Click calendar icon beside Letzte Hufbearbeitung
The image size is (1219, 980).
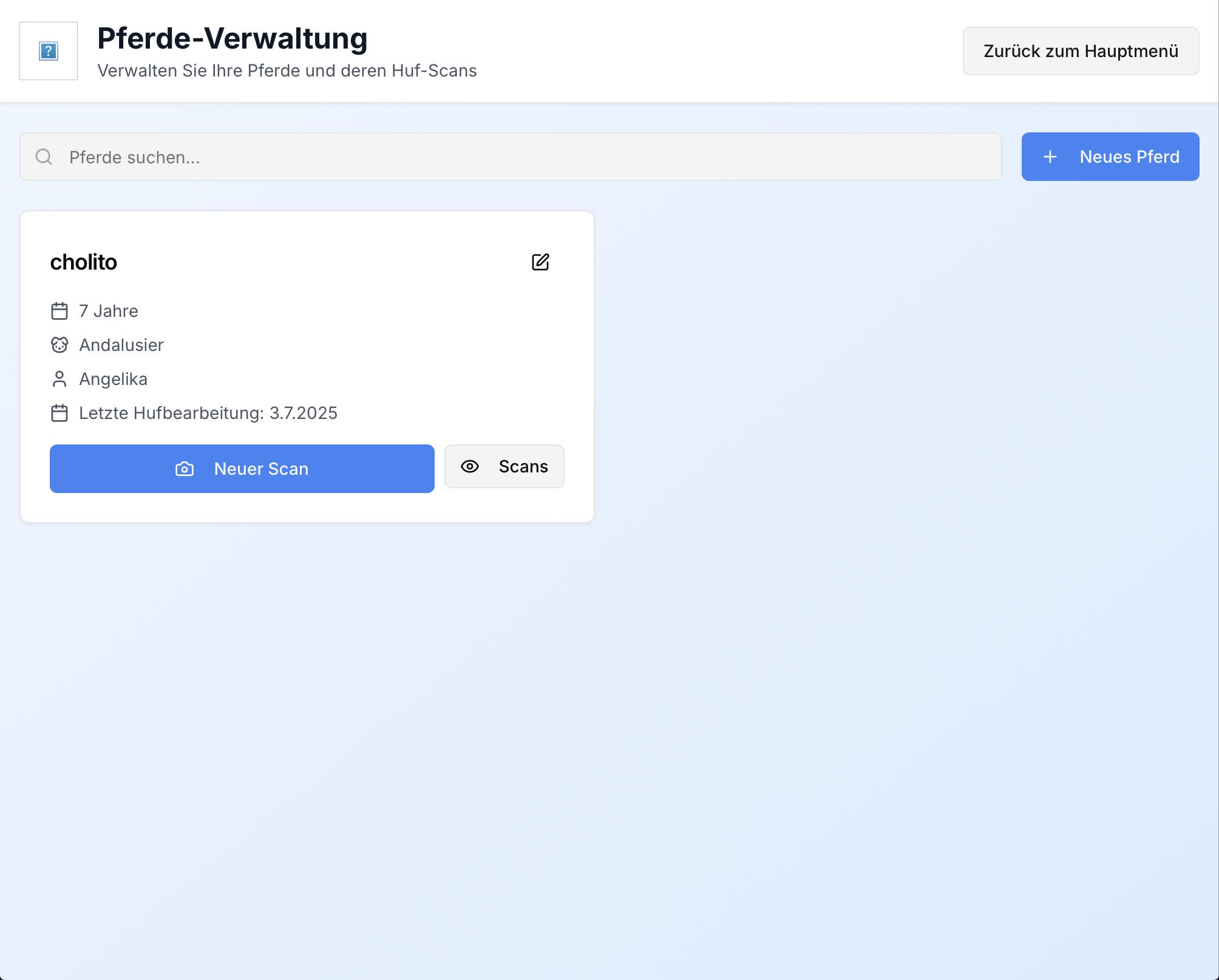click(x=59, y=413)
